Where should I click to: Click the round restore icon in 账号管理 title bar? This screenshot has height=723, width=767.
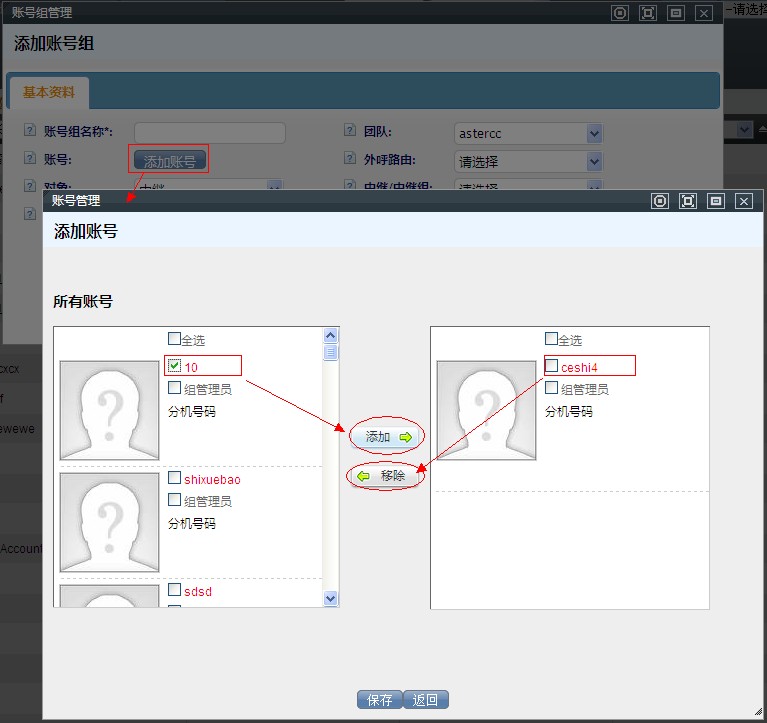point(659,201)
